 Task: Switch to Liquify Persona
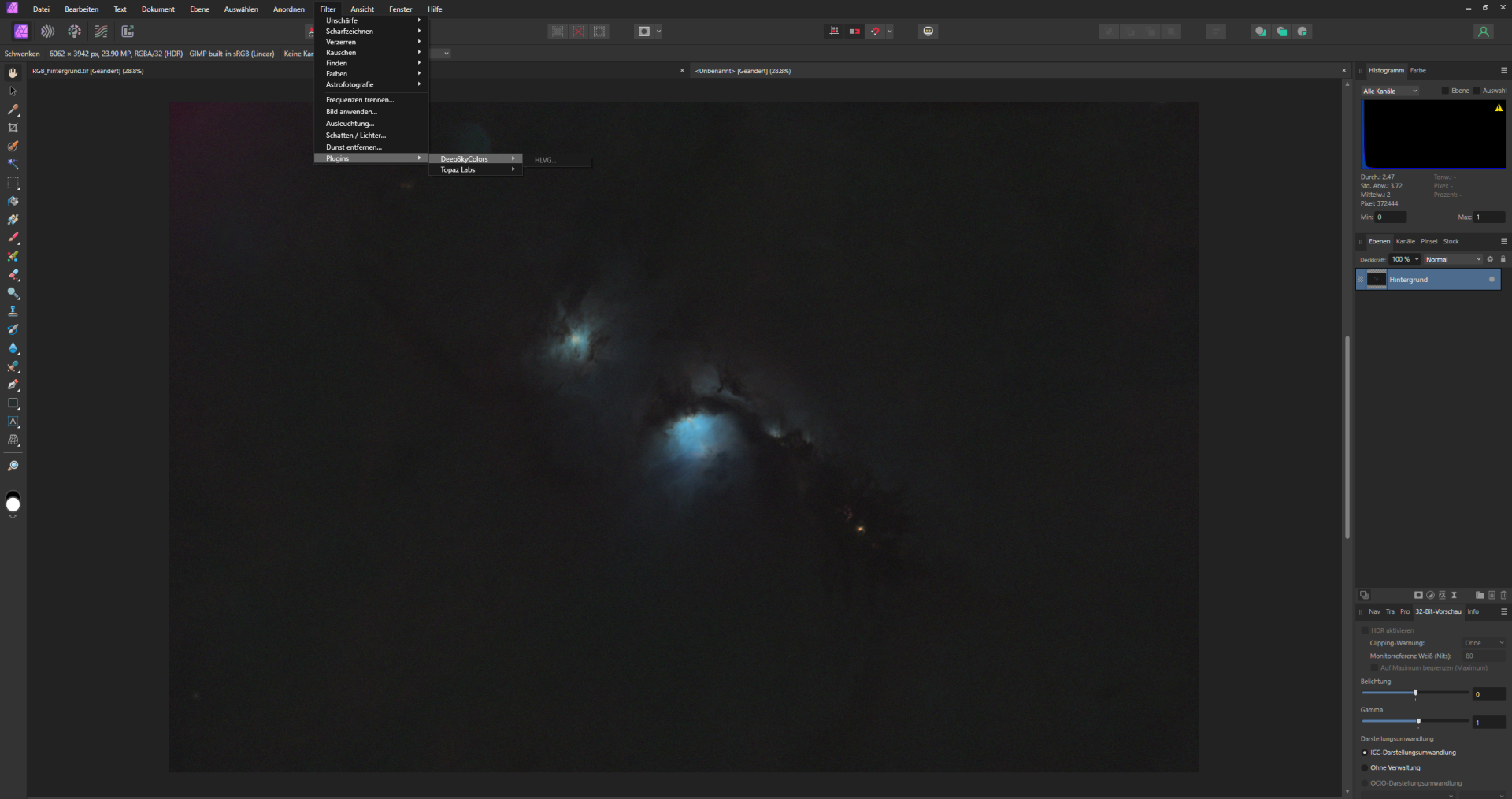click(48, 32)
